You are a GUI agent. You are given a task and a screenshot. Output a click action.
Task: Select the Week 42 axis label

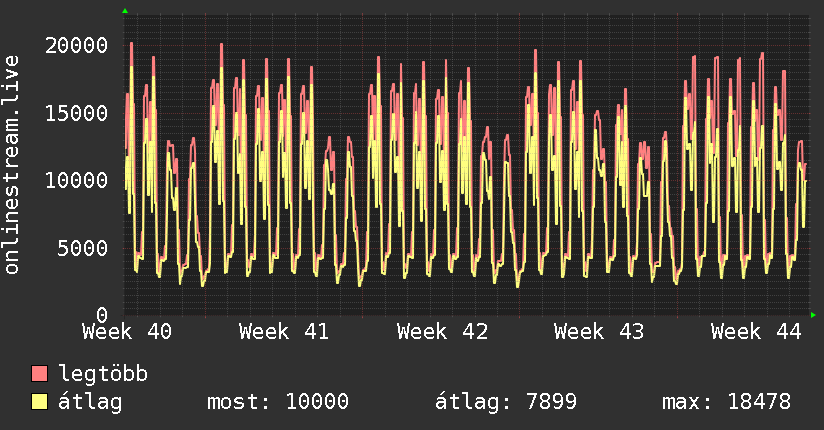pos(442,332)
